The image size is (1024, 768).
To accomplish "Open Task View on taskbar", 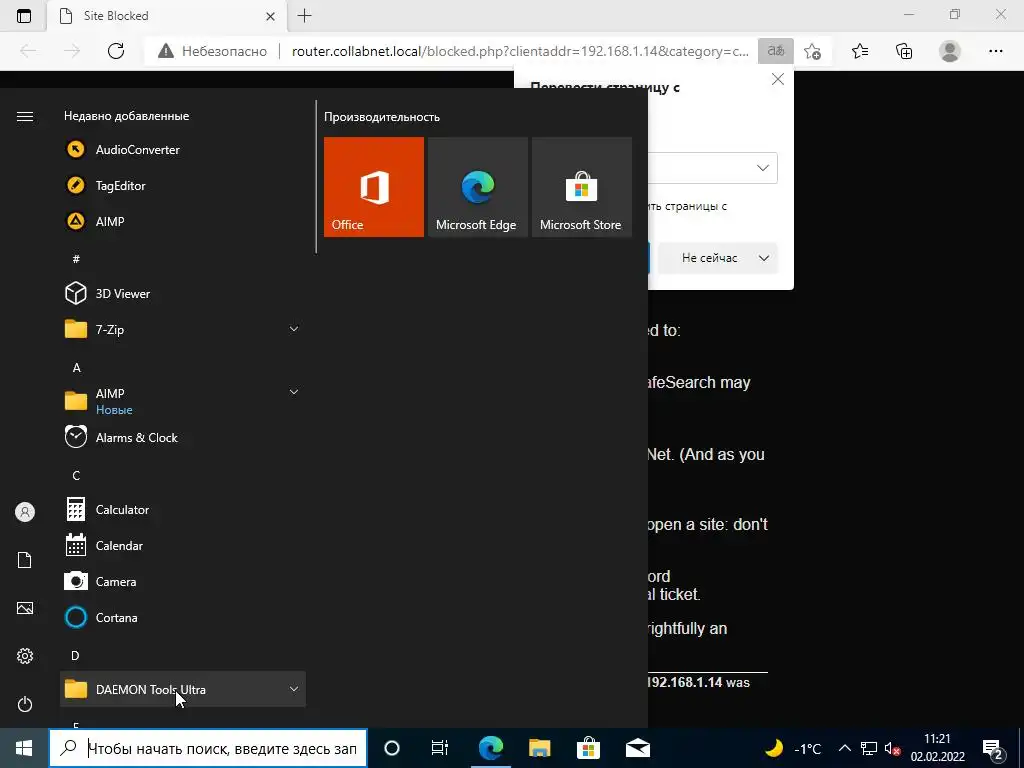I will 440,748.
